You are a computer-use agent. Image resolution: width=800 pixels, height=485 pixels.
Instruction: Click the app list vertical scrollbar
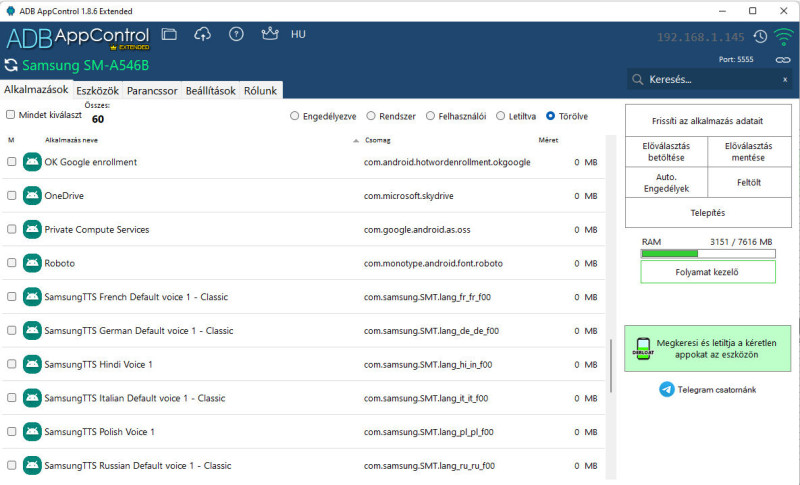(611, 366)
